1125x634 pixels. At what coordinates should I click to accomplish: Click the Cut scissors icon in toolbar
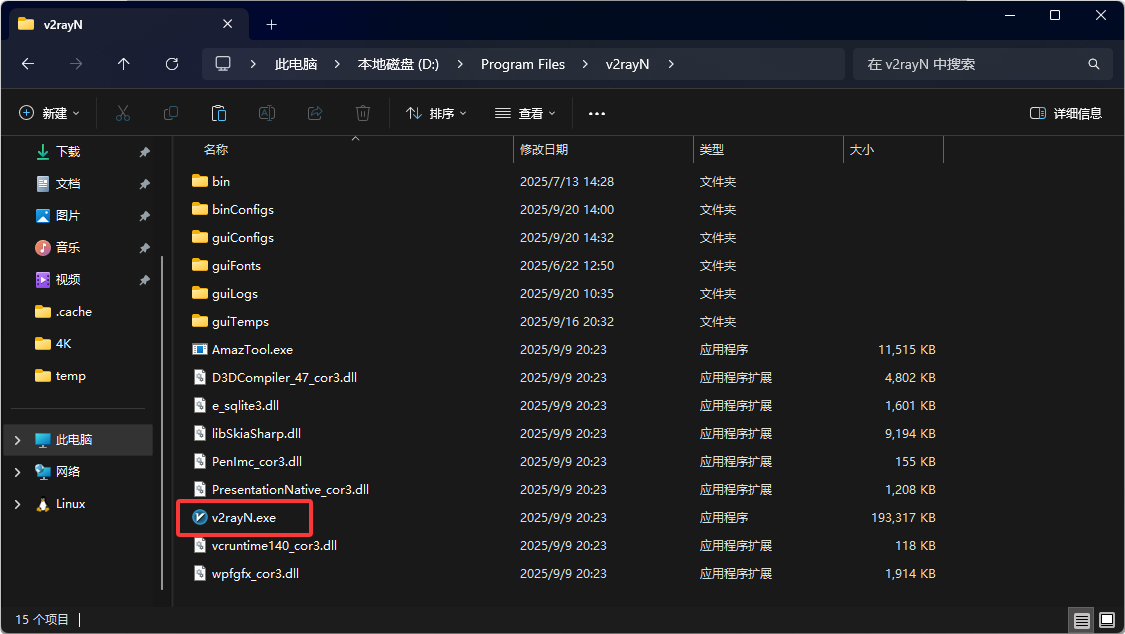point(123,114)
